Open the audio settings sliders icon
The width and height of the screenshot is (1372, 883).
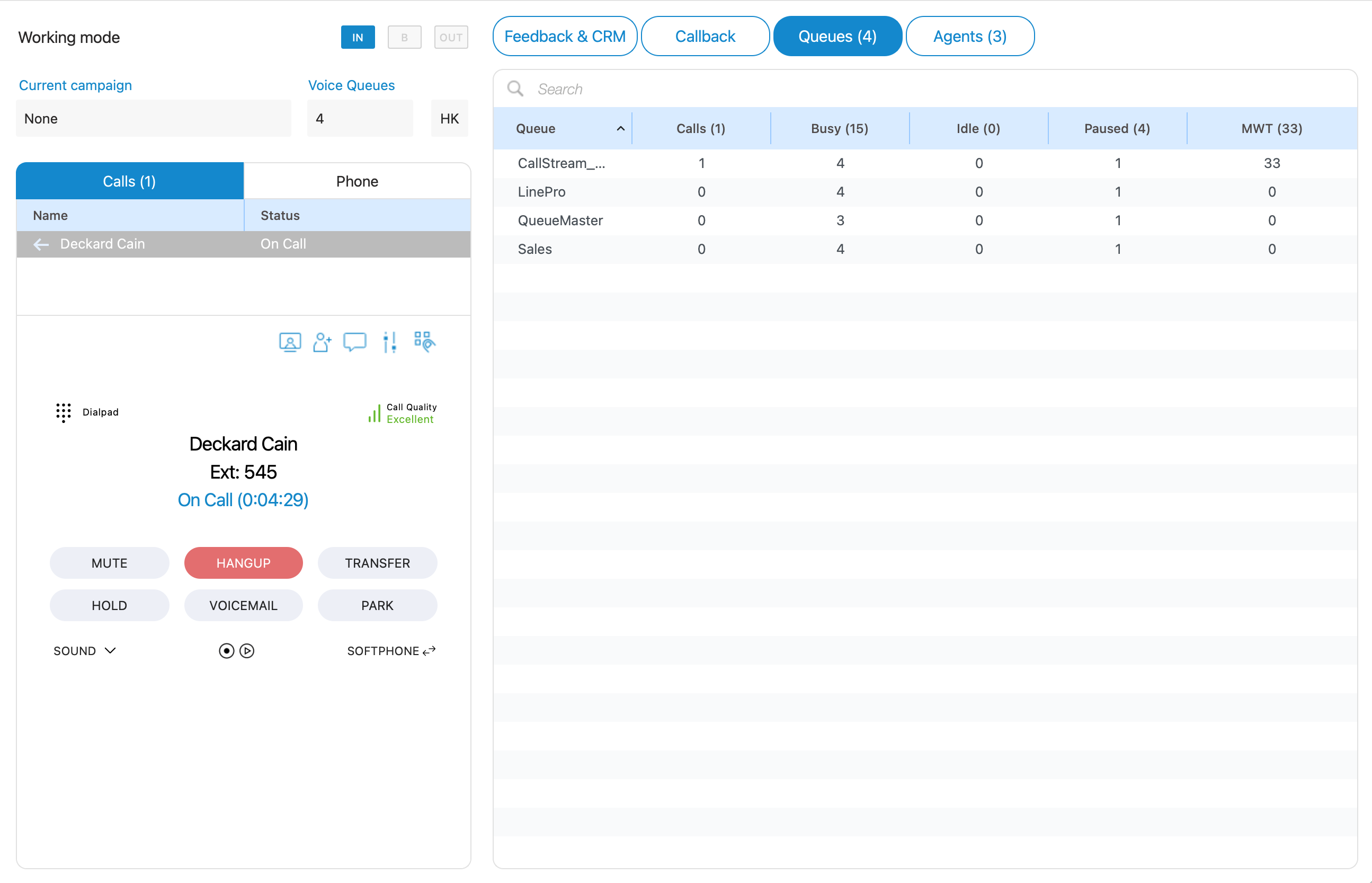click(x=390, y=342)
